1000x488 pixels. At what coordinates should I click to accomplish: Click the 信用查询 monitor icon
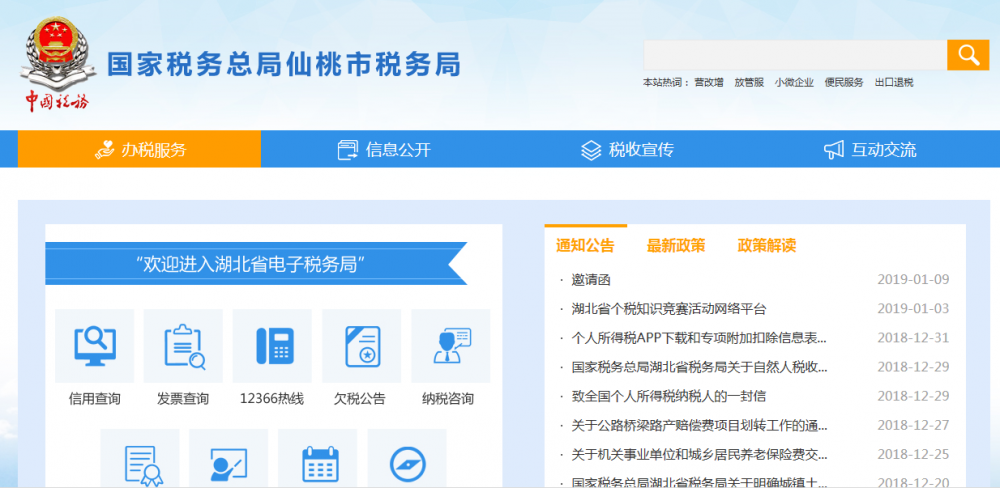[x=94, y=346]
